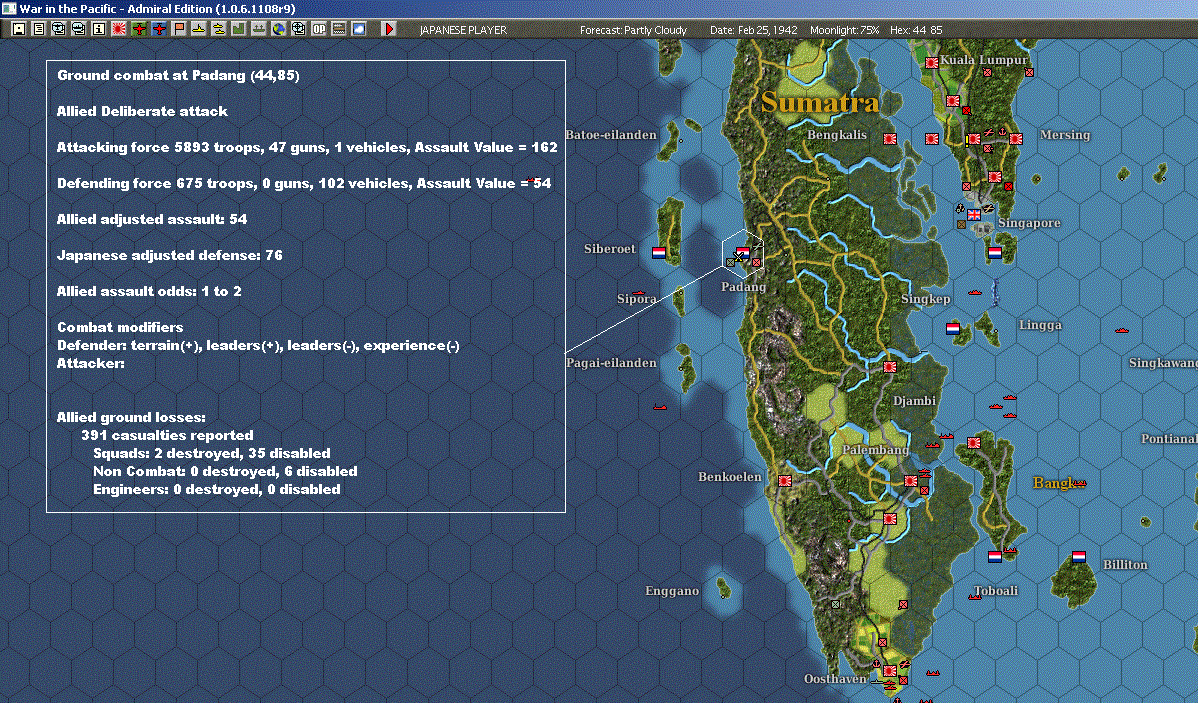Click the orange flag toolbar icon

179,29
